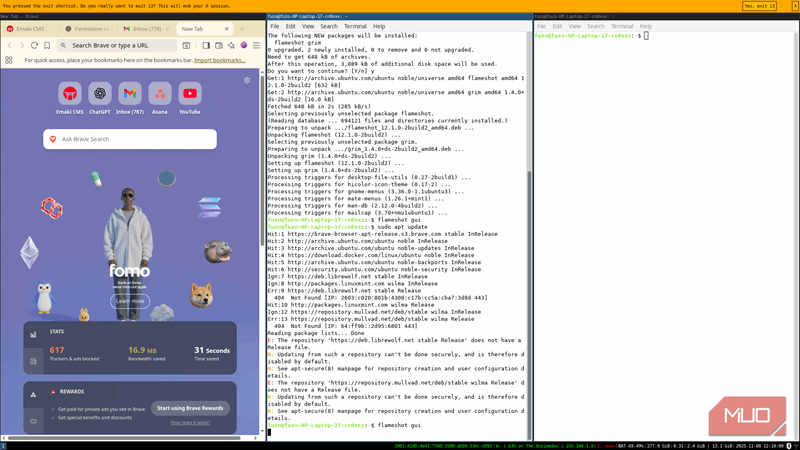Open the Brave sidebar panel toggle
Image resolution: width=800 pixels, height=450 pixels.
click(x=206, y=45)
